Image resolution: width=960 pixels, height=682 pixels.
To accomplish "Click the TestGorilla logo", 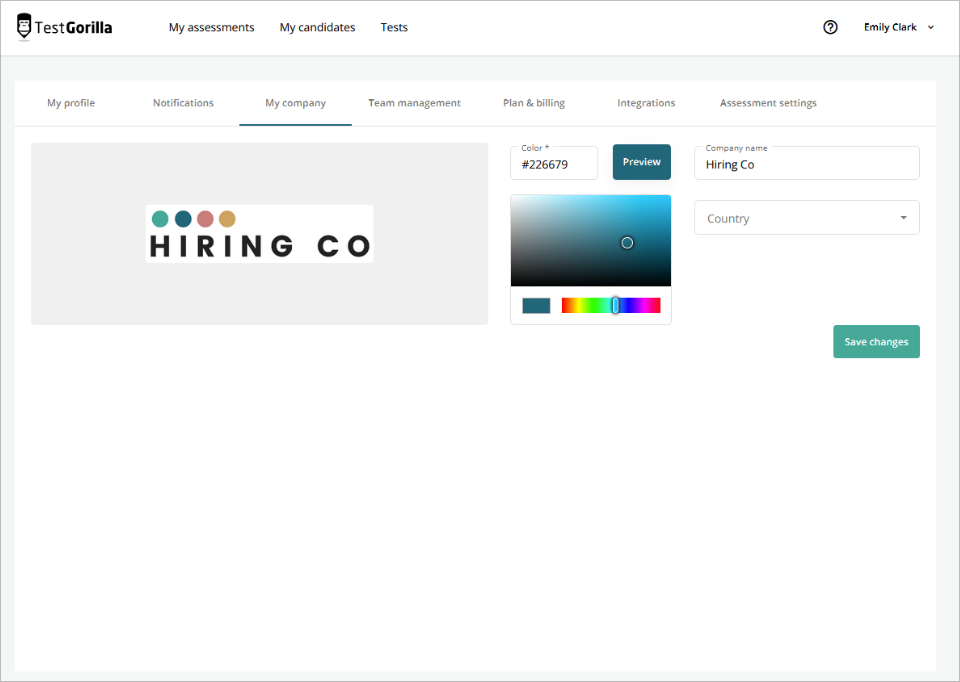I will [64, 27].
